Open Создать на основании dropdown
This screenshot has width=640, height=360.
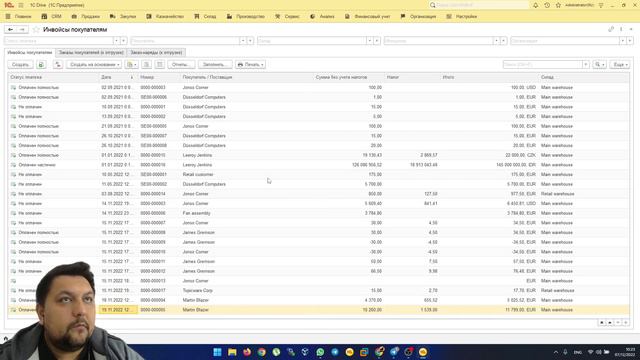(x=94, y=64)
